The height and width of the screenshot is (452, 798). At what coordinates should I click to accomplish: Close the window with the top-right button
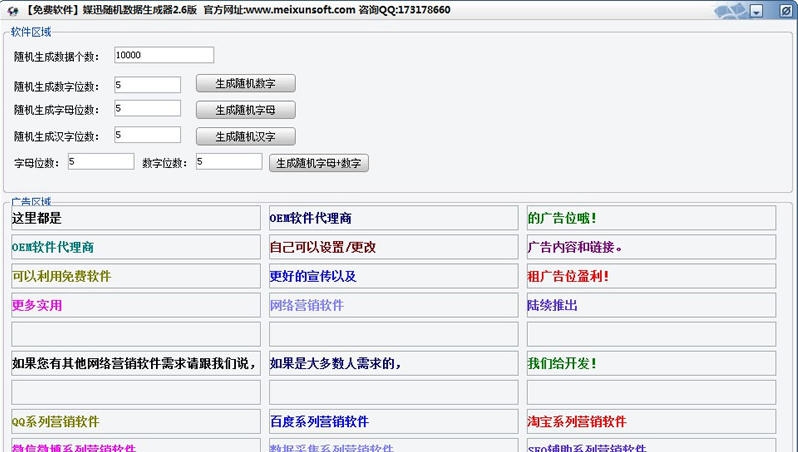pyautogui.click(x=787, y=11)
